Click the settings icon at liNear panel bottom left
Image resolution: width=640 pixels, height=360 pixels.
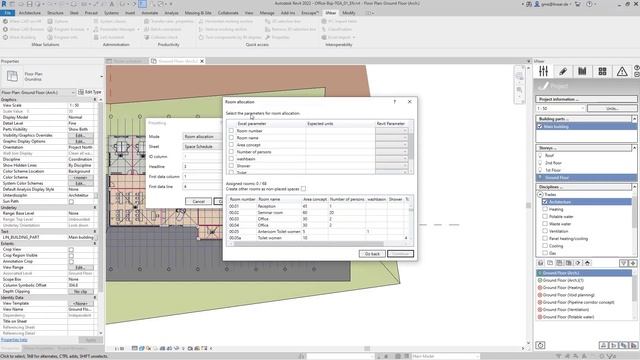click(540, 345)
